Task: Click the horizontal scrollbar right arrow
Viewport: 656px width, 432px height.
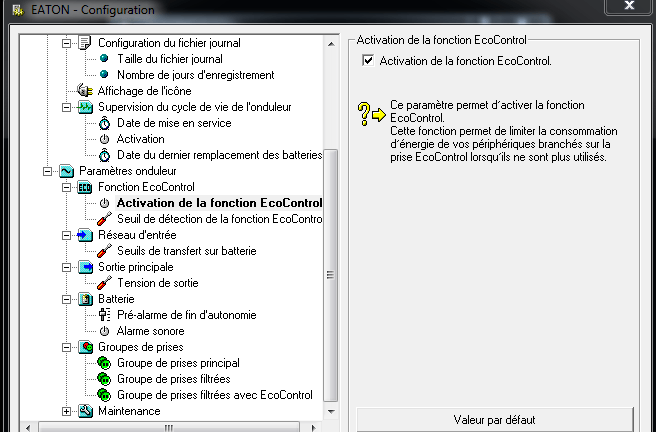Action: coord(314,427)
